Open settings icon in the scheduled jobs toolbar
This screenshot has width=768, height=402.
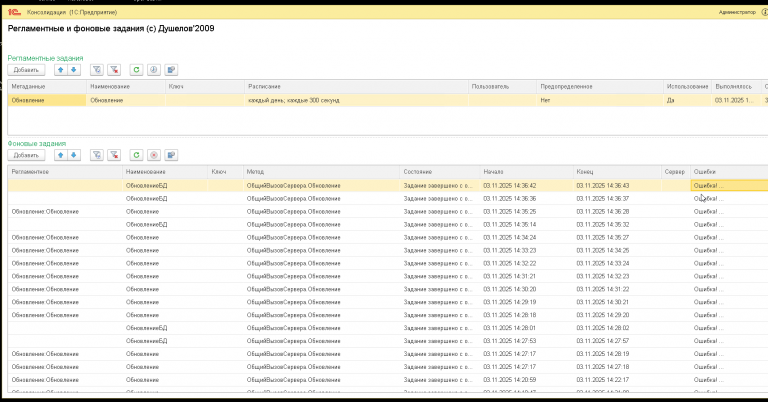pos(171,70)
